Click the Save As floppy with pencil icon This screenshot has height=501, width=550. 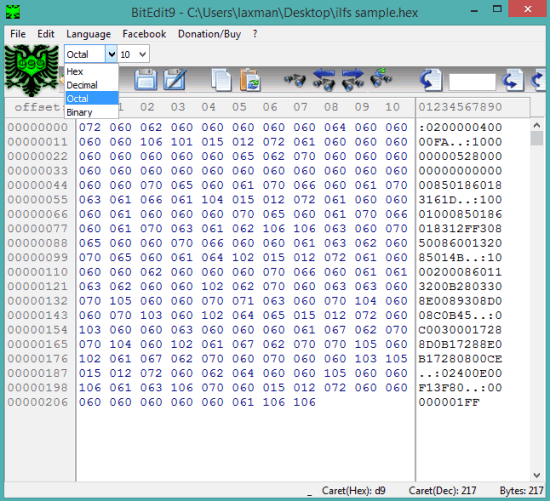(x=175, y=80)
